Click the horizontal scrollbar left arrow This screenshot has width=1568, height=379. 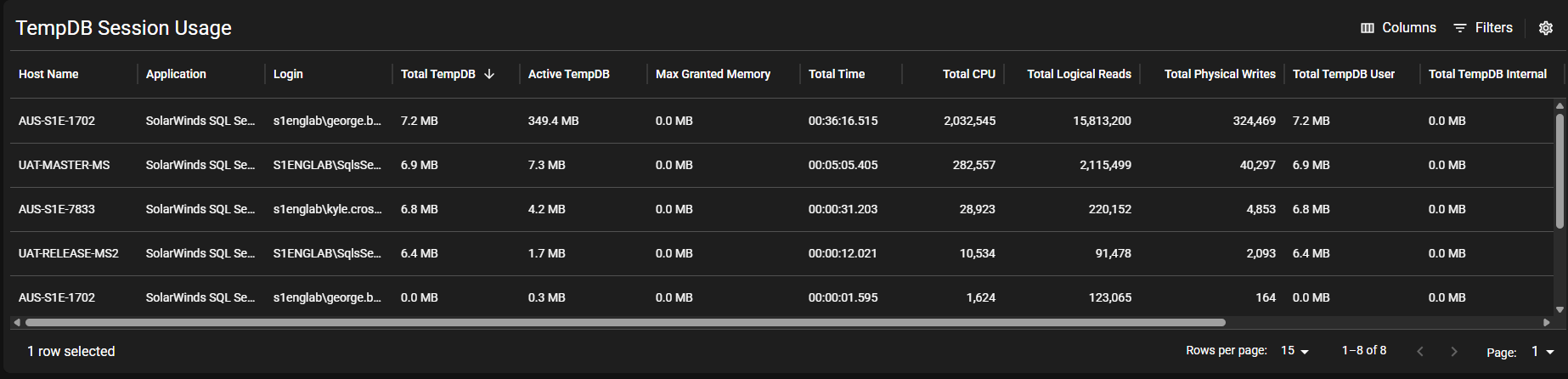(x=17, y=323)
